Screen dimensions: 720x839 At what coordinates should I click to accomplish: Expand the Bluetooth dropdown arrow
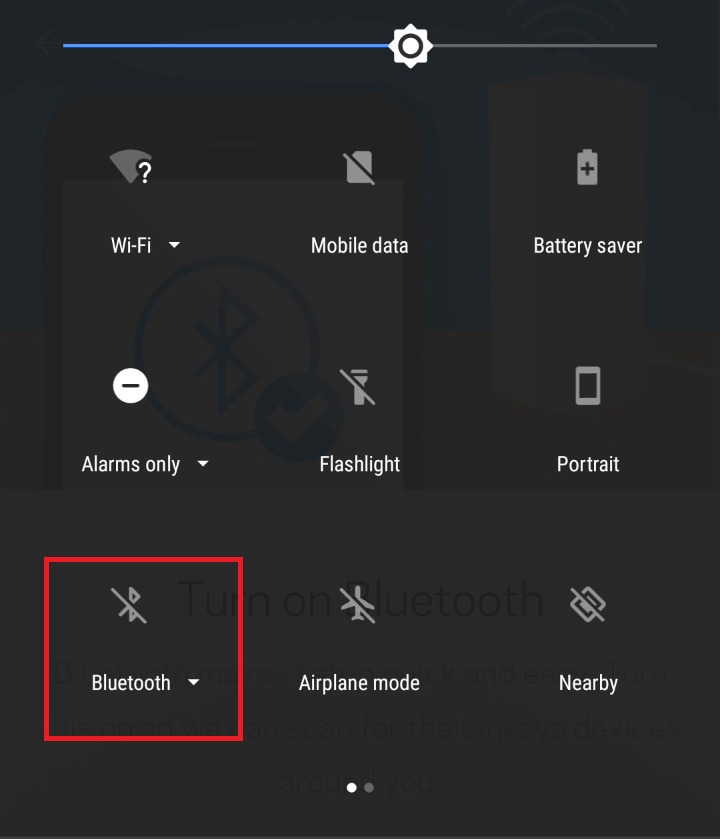(194, 682)
